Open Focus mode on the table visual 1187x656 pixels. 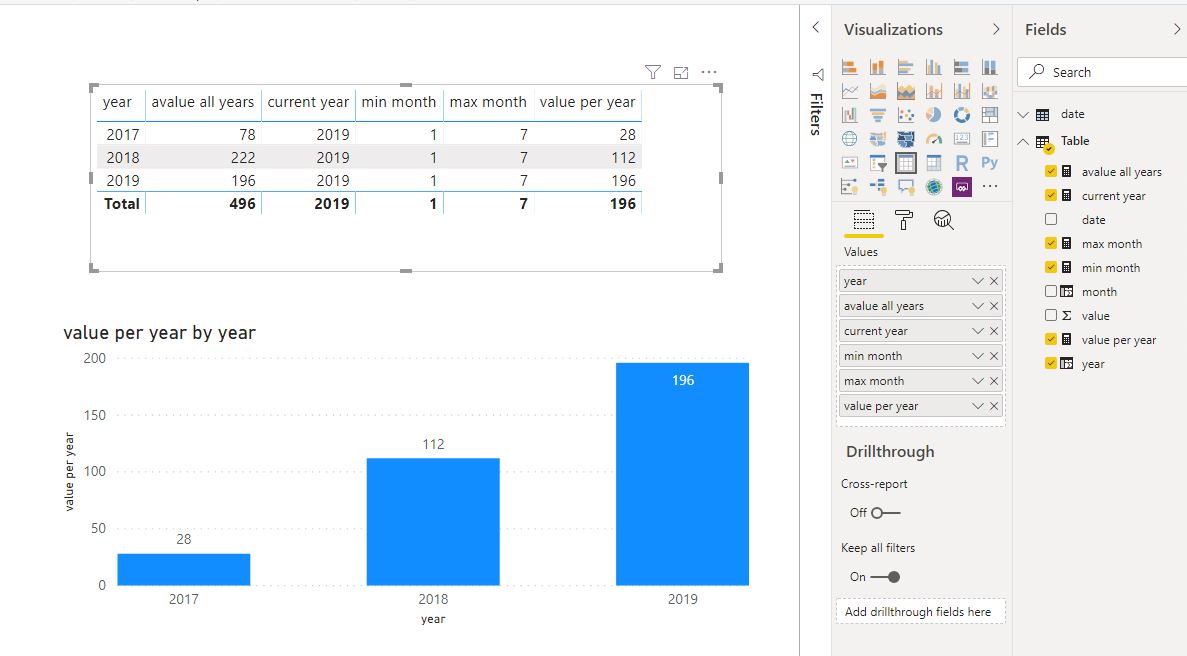(681, 73)
